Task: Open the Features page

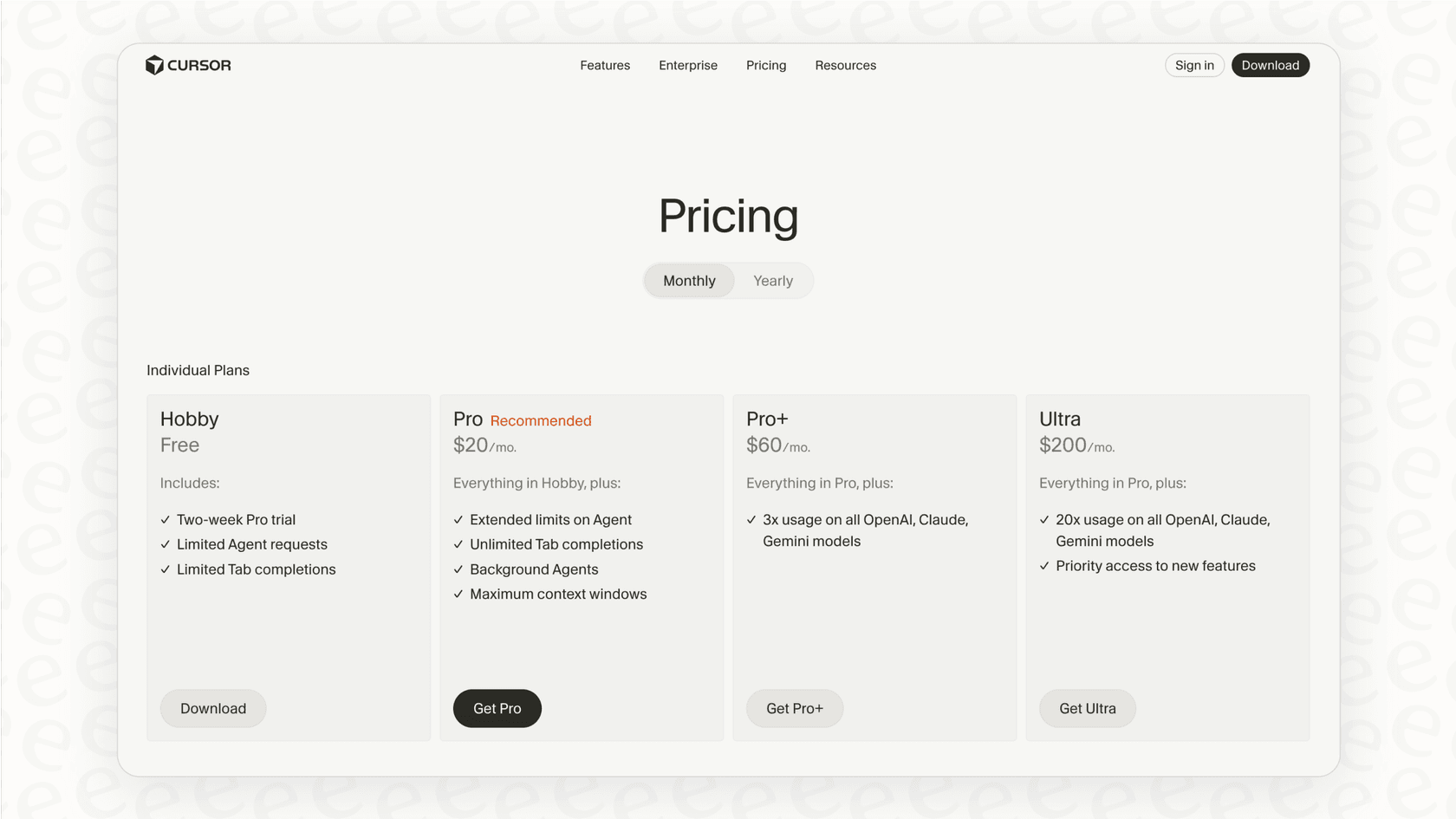Action: point(604,65)
